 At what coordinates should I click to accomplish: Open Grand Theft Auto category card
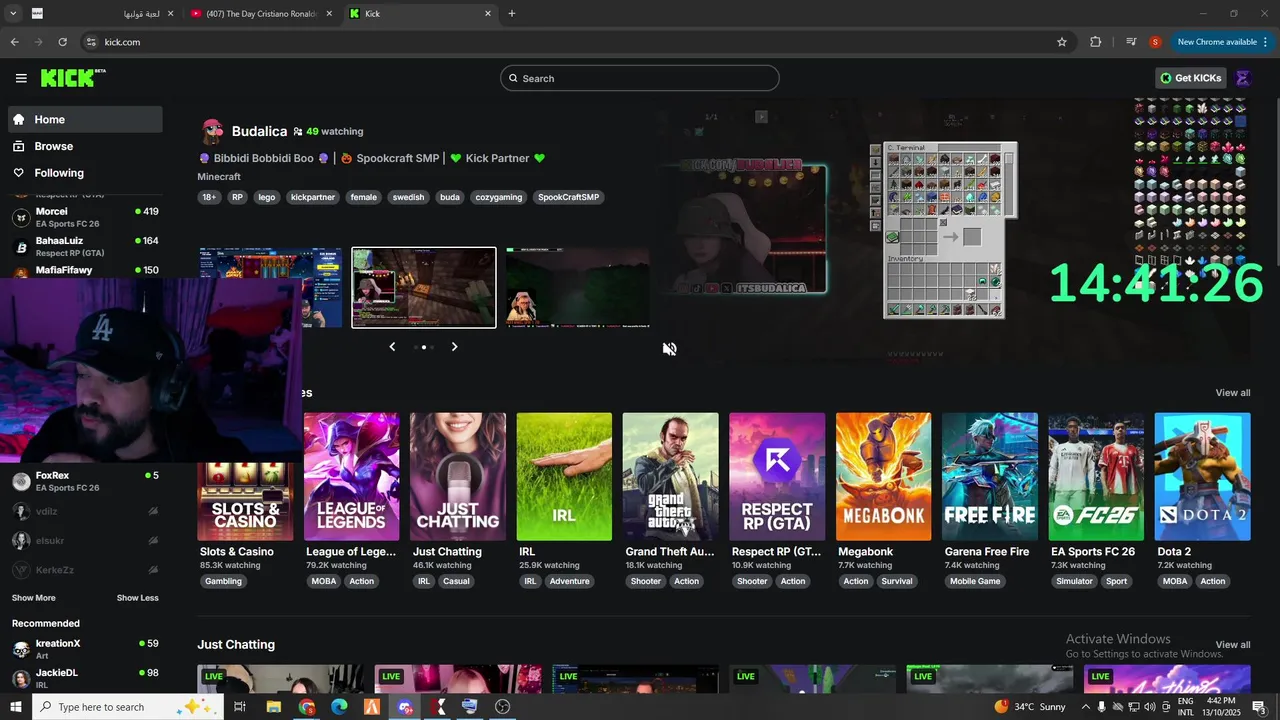pyautogui.click(x=670, y=477)
